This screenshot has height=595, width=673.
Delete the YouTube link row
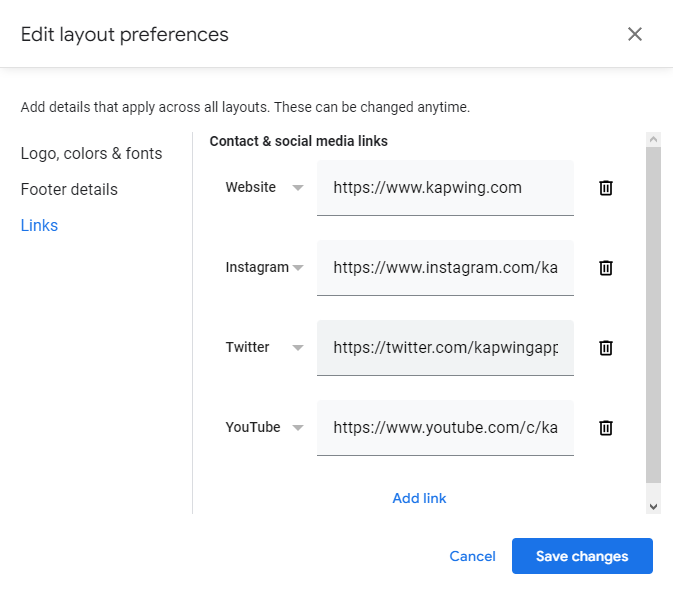coord(606,427)
